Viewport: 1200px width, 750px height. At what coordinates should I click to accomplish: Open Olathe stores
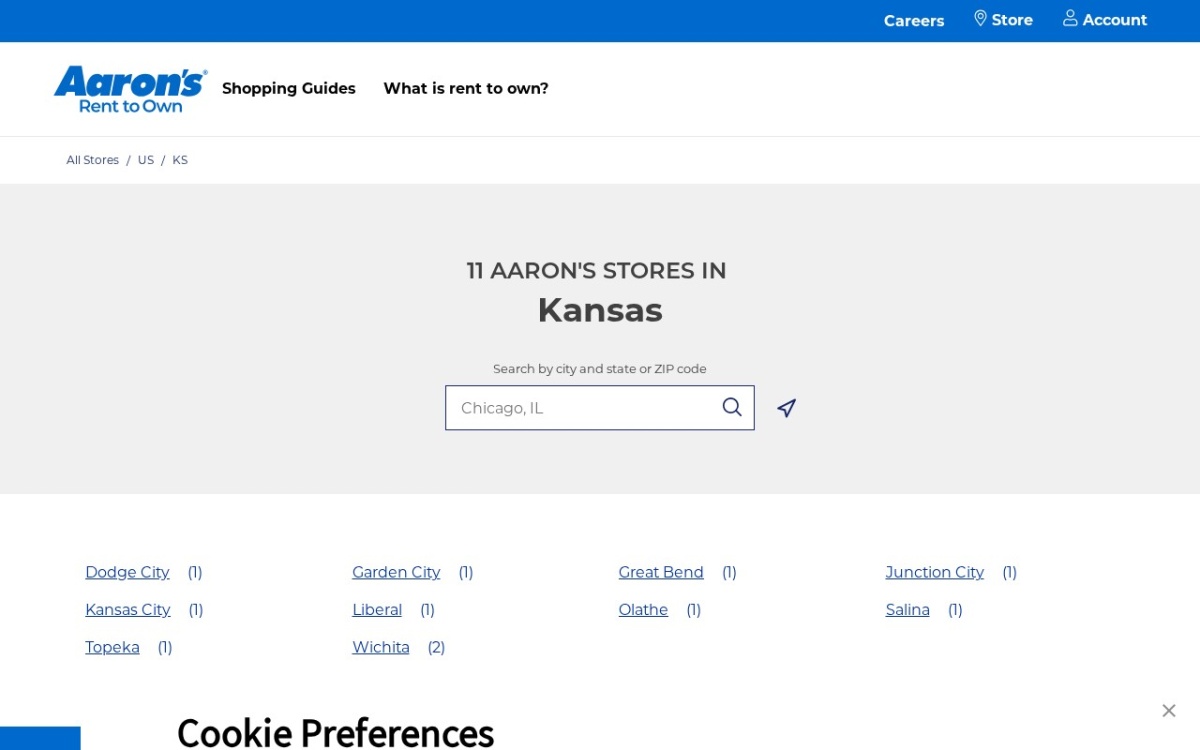click(643, 610)
